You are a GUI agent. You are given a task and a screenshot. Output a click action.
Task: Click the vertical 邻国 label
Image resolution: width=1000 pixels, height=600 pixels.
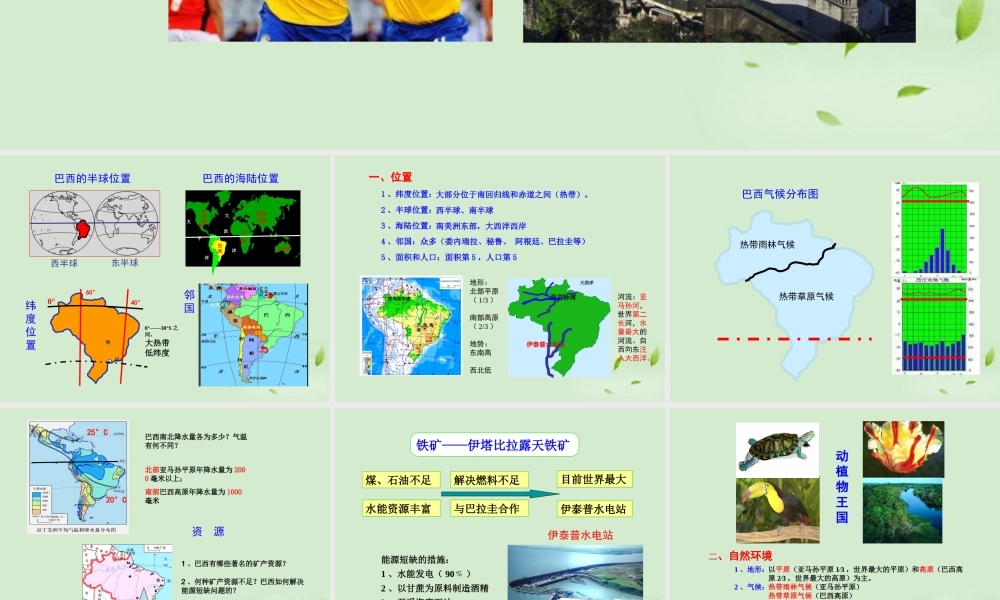point(189,301)
